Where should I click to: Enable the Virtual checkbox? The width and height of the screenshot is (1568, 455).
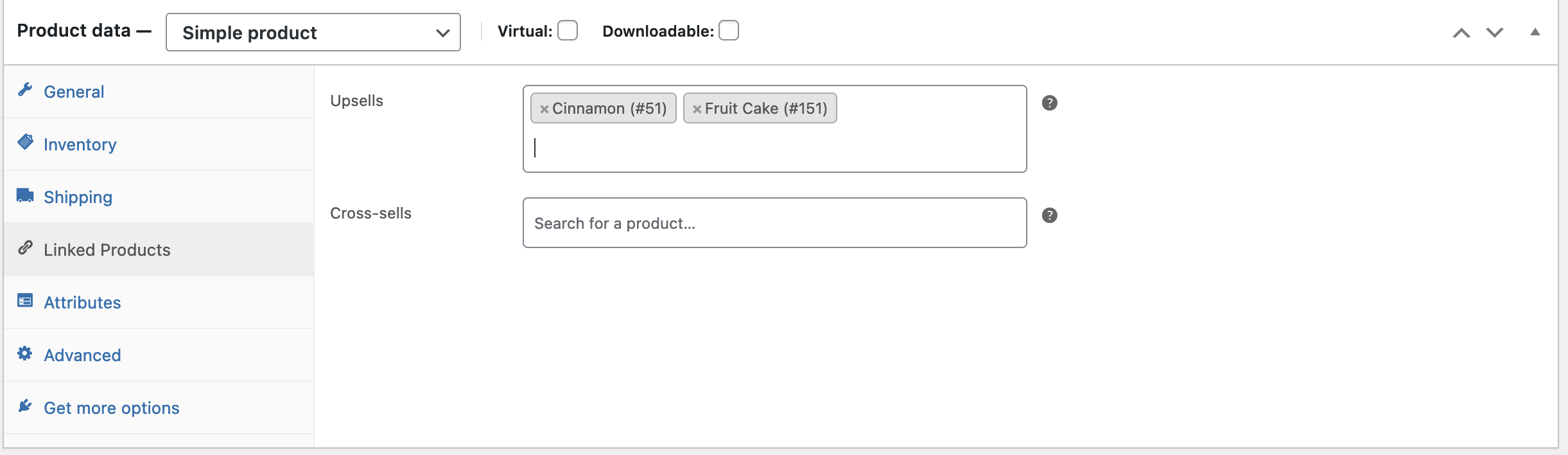coord(568,30)
